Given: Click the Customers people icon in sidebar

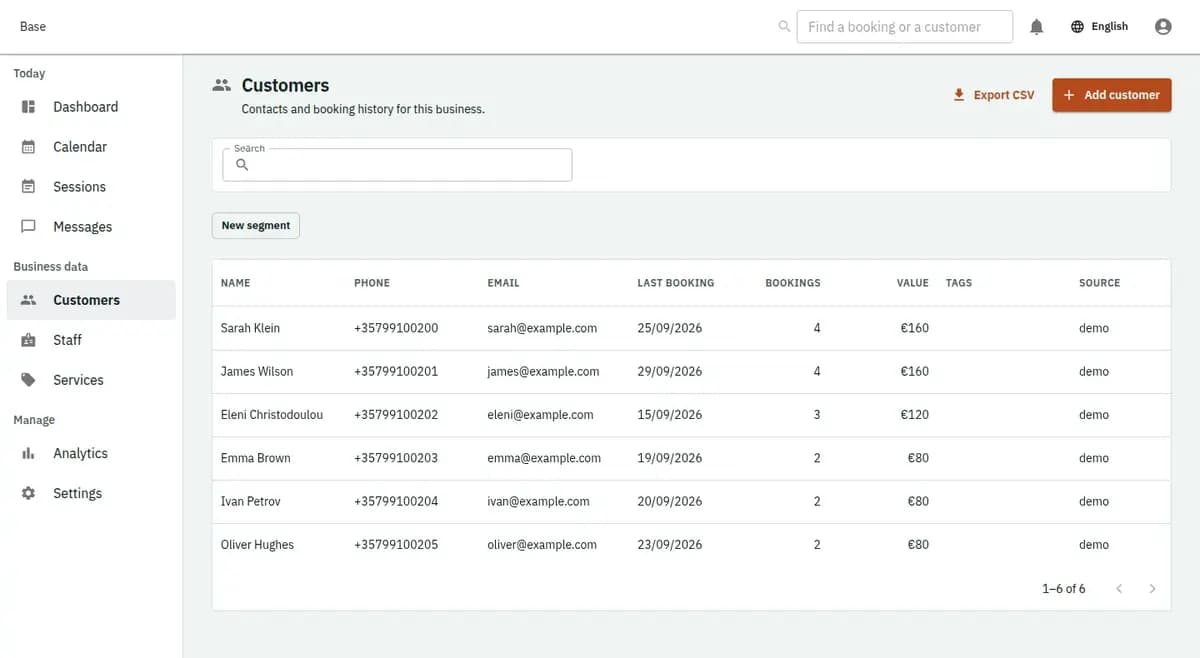Looking at the screenshot, I should pos(28,300).
